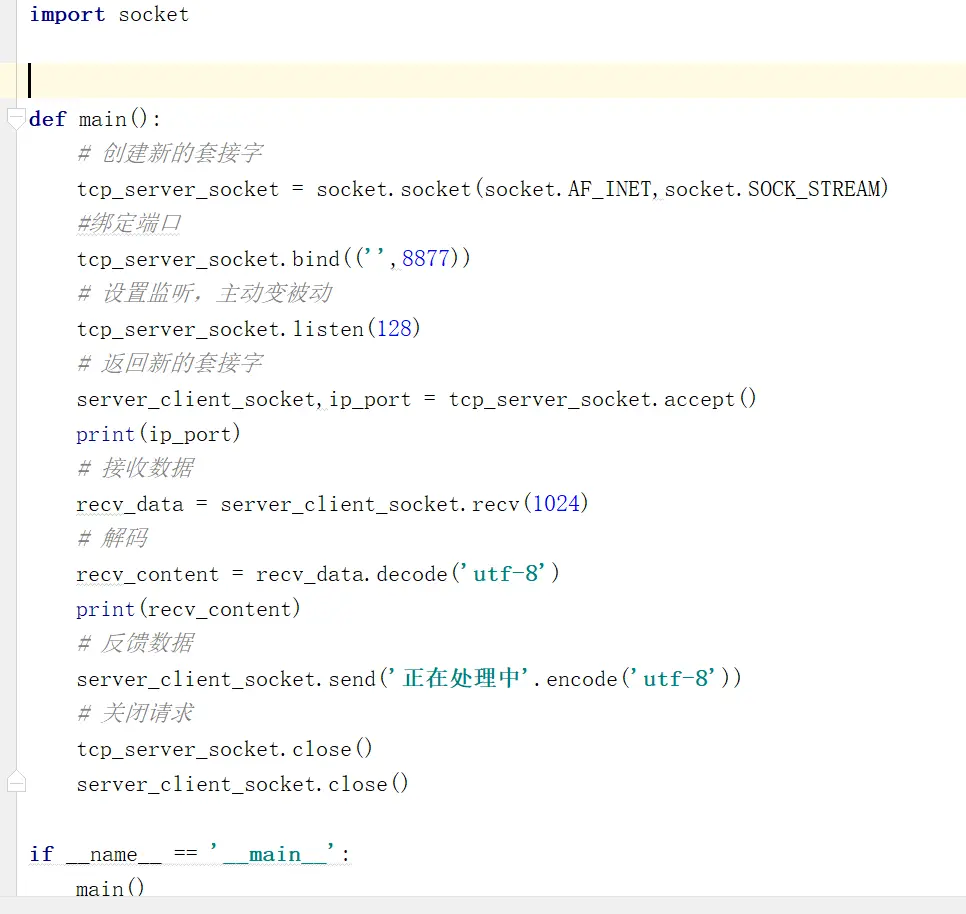Click the listen value 128
The width and height of the screenshot is (966, 914).
(x=394, y=328)
